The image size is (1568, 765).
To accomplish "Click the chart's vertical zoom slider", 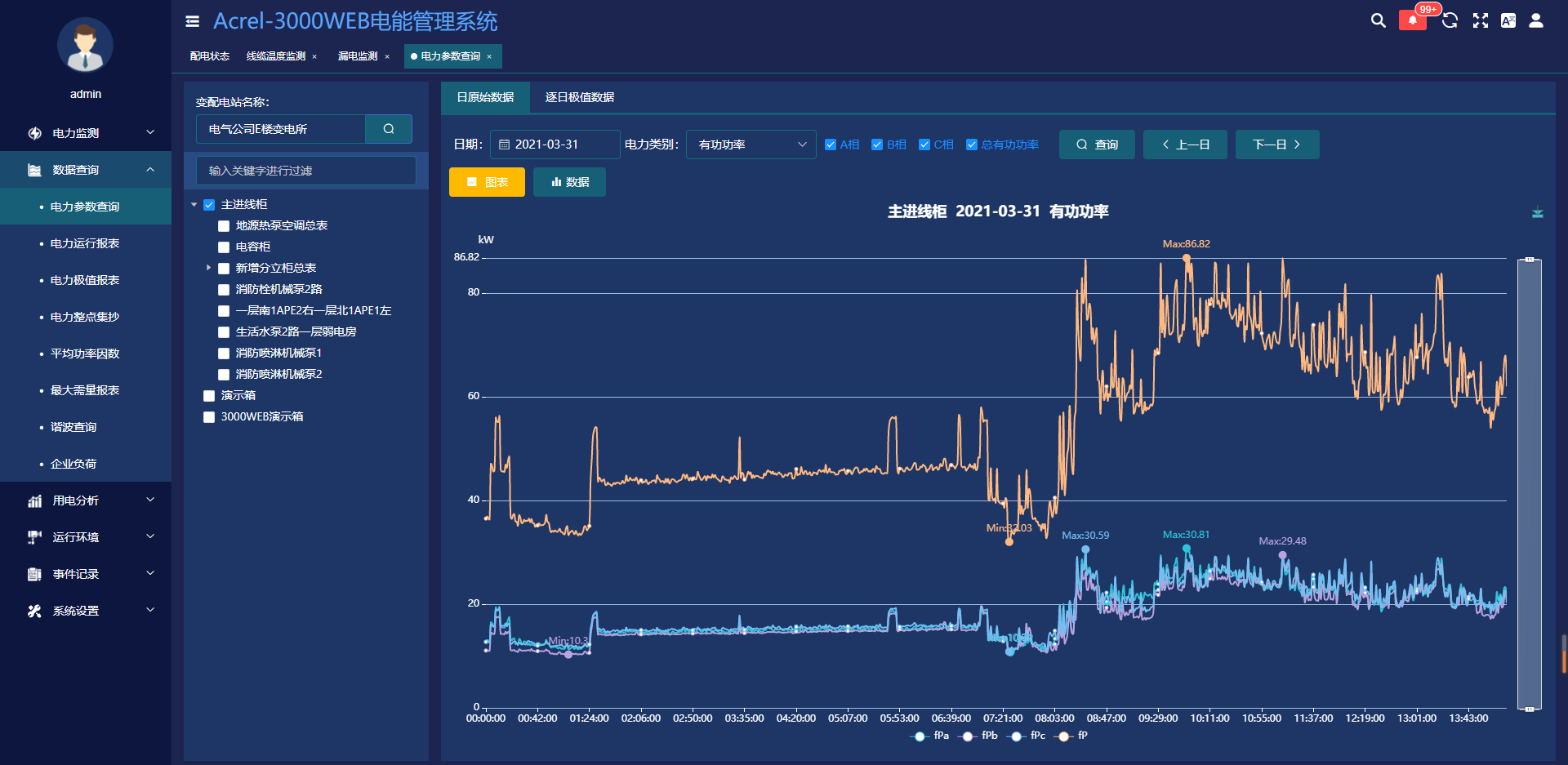I will tap(1529, 484).
